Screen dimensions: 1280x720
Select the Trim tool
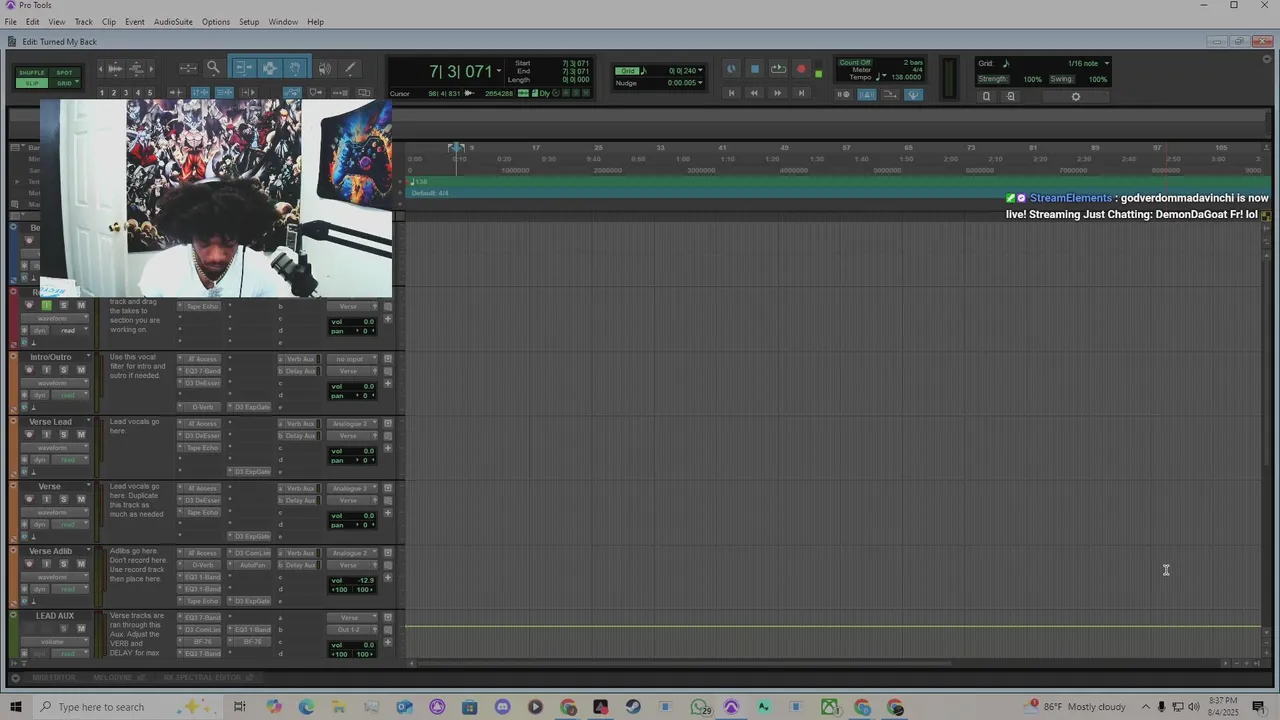click(x=243, y=68)
